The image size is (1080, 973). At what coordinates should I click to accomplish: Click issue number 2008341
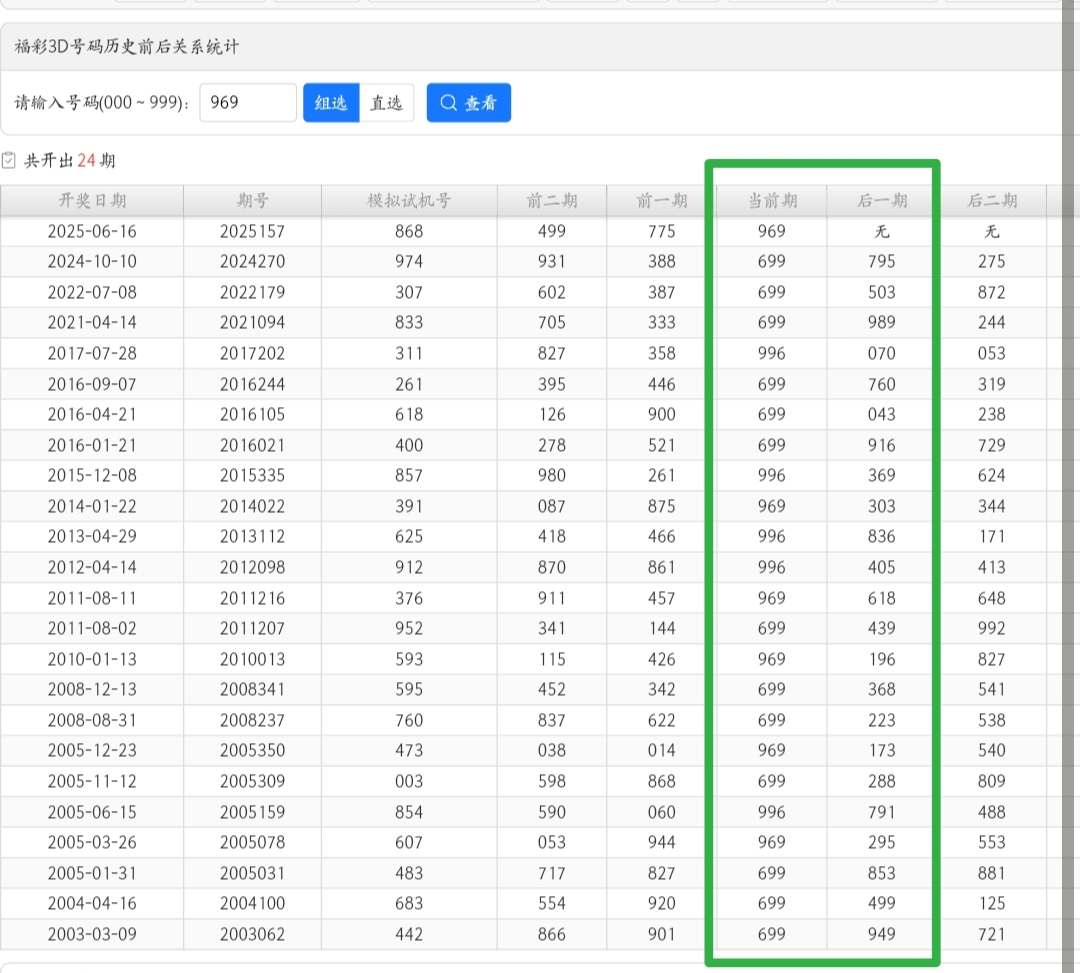(252, 689)
